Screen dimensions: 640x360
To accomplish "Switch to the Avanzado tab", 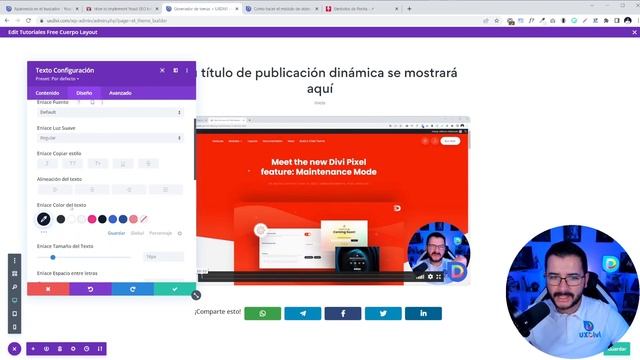I will (x=120, y=93).
